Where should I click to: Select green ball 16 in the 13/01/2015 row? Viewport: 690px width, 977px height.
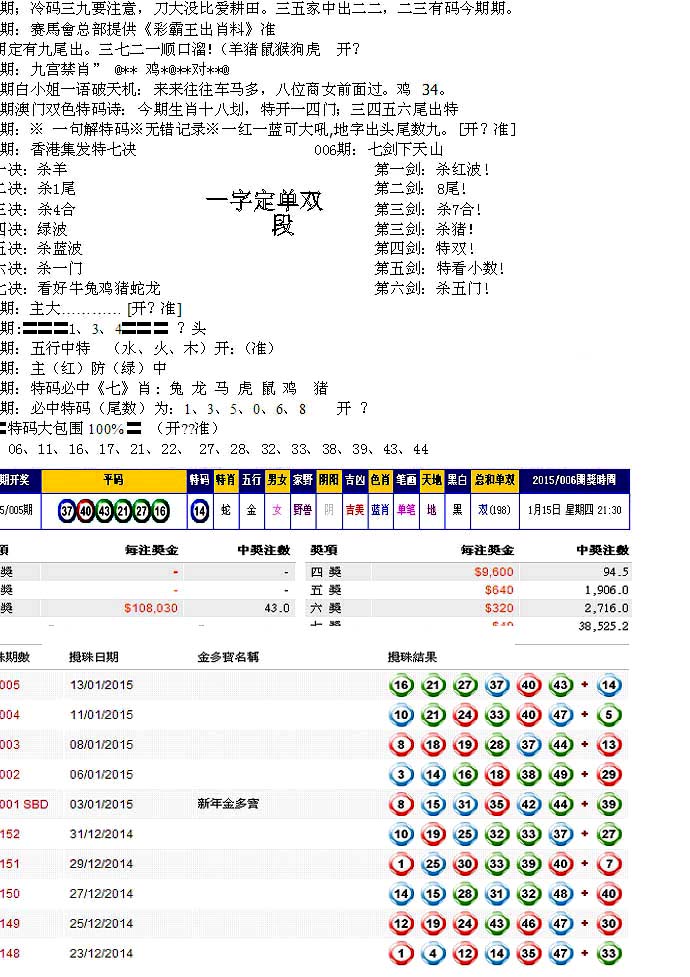[x=401, y=685]
